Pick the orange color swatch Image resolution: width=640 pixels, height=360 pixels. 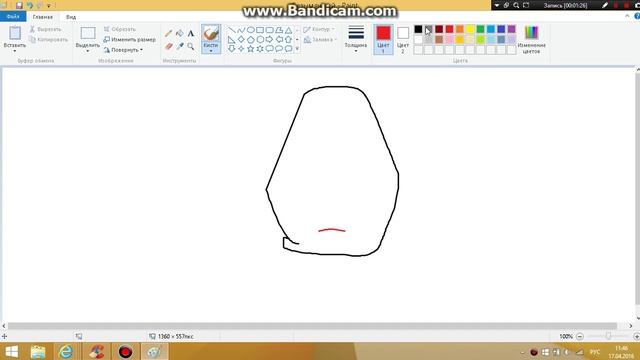coord(460,29)
